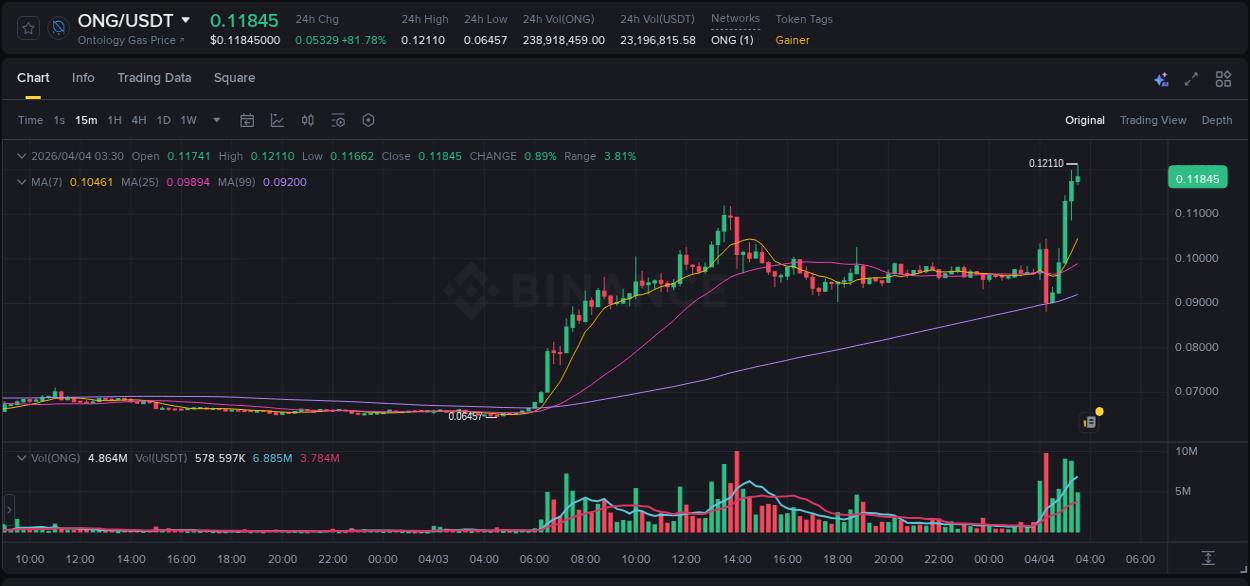Open the AI analysis assistant
The image size is (1250, 586).
click(x=1160, y=79)
